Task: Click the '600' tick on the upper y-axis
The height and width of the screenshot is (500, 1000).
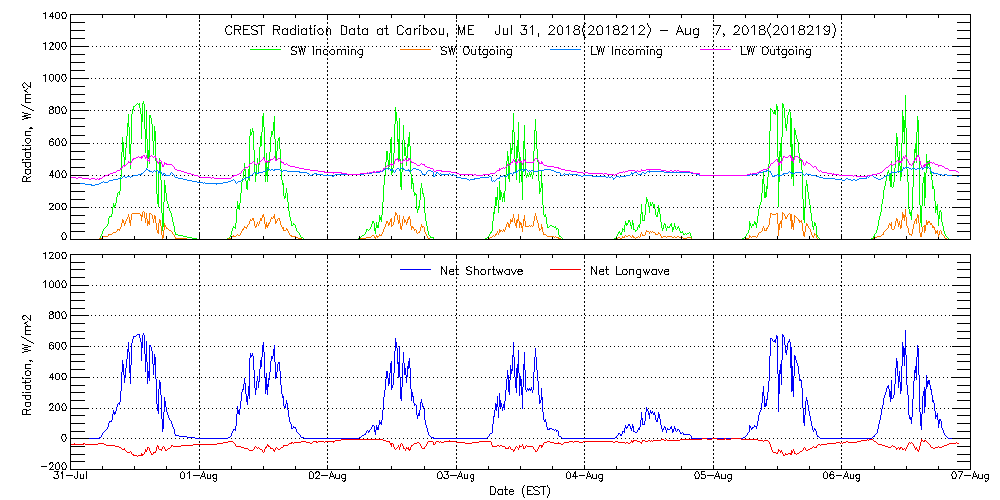Action: (x=57, y=143)
